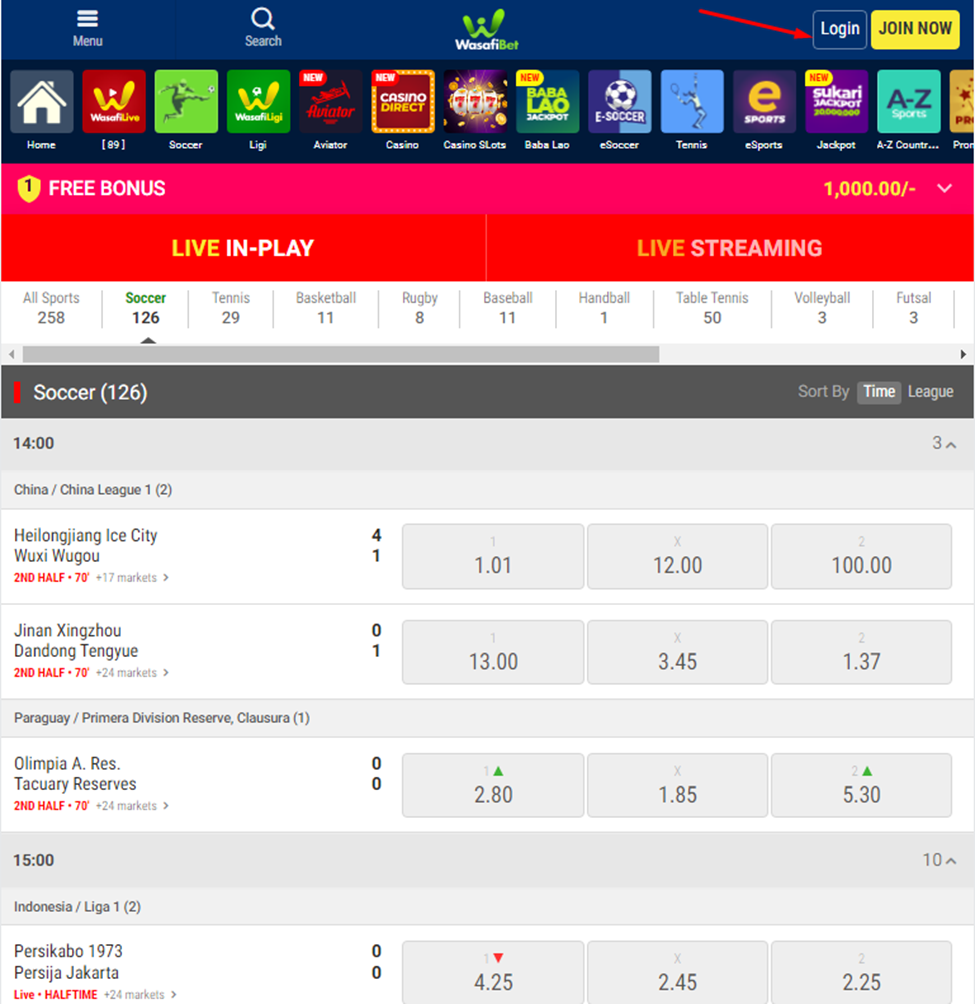The image size is (975, 1004).
Task: Bet on Jinan Xingzhou win at 13.00
Action: point(493,652)
